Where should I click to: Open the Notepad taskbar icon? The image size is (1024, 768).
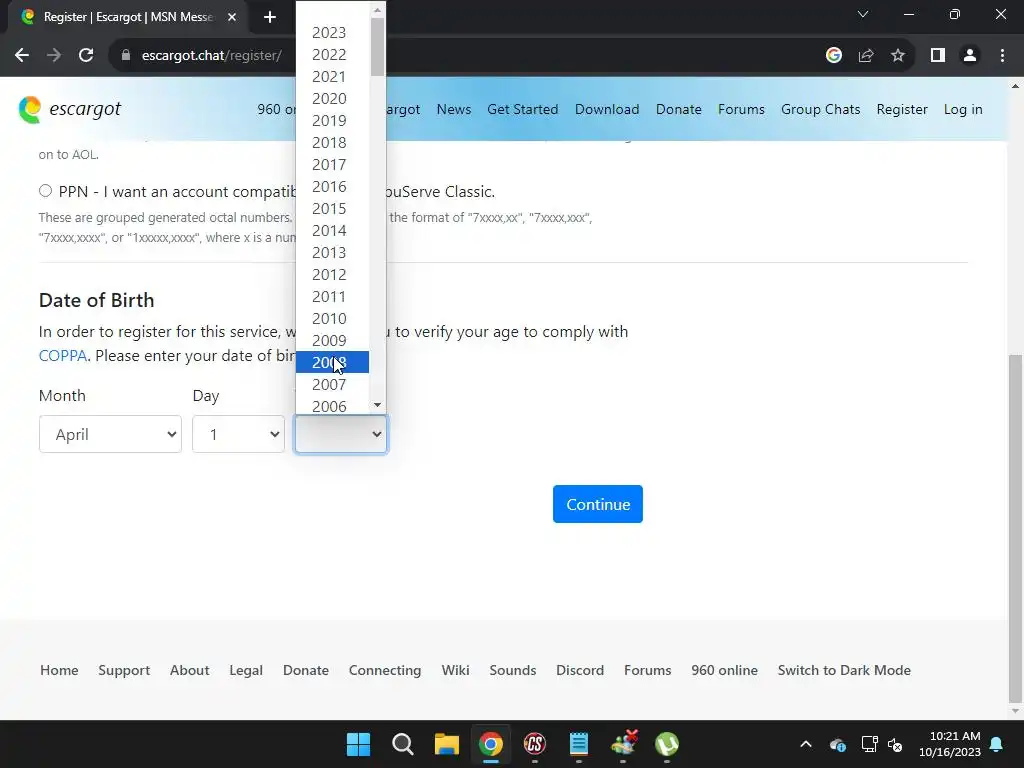(x=579, y=744)
